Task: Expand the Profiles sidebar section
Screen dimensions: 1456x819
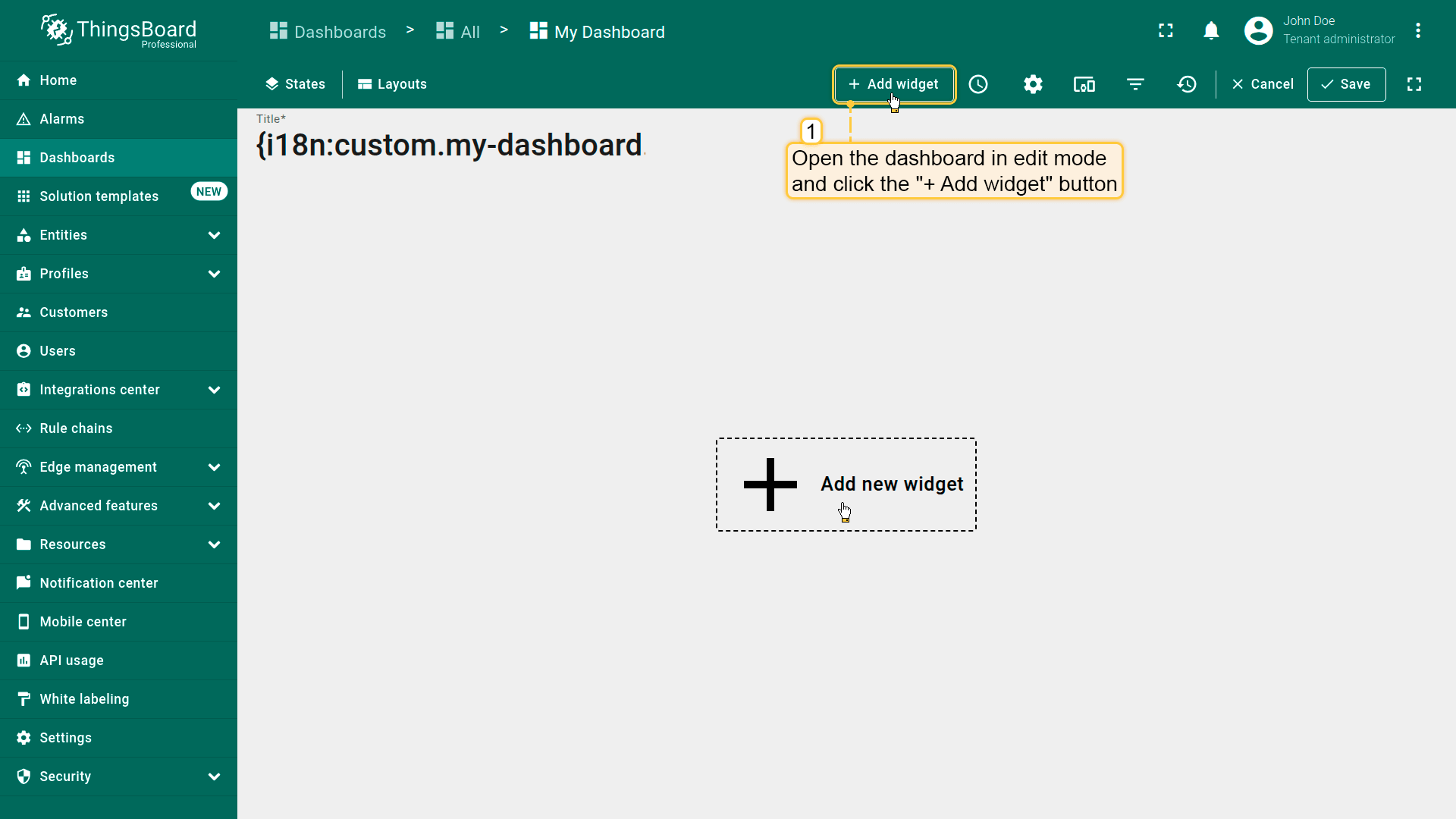Action: pos(214,274)
